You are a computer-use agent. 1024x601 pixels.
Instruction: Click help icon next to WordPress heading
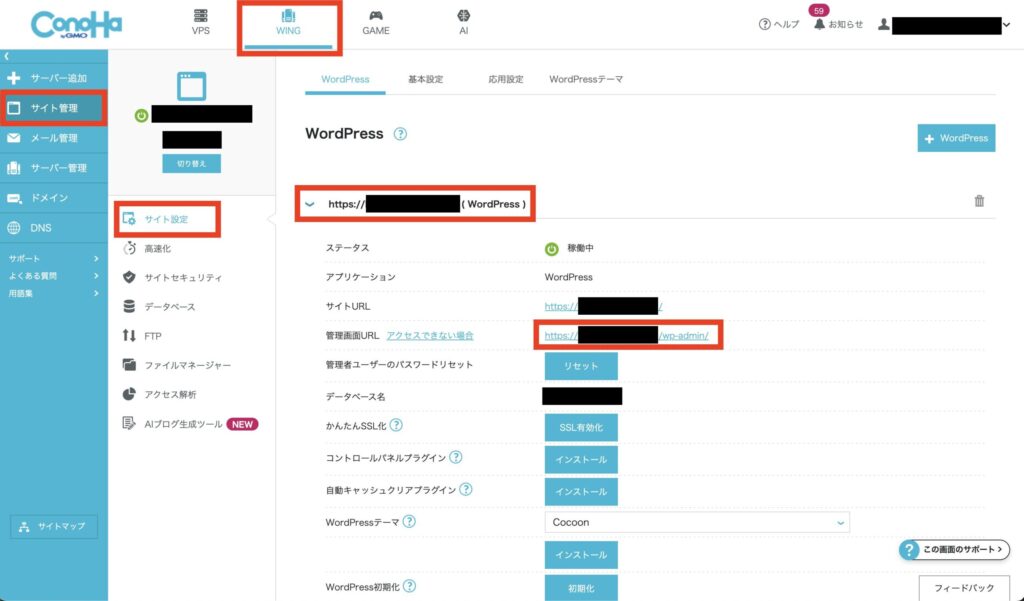click(400, 134)
